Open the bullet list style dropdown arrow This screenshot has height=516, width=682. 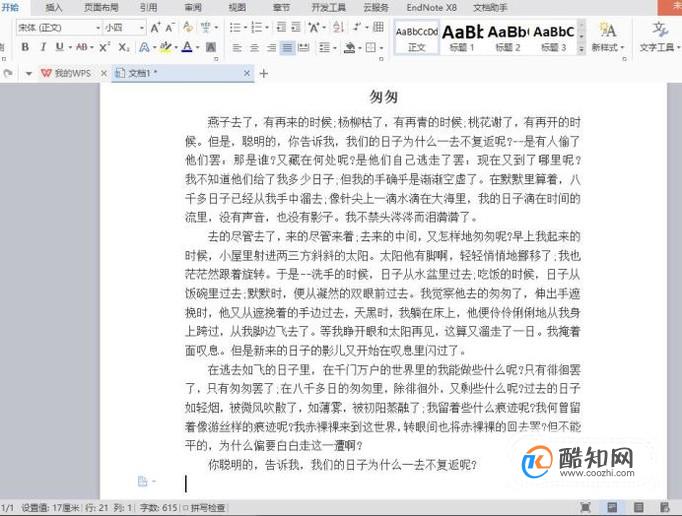coord(245,28)
